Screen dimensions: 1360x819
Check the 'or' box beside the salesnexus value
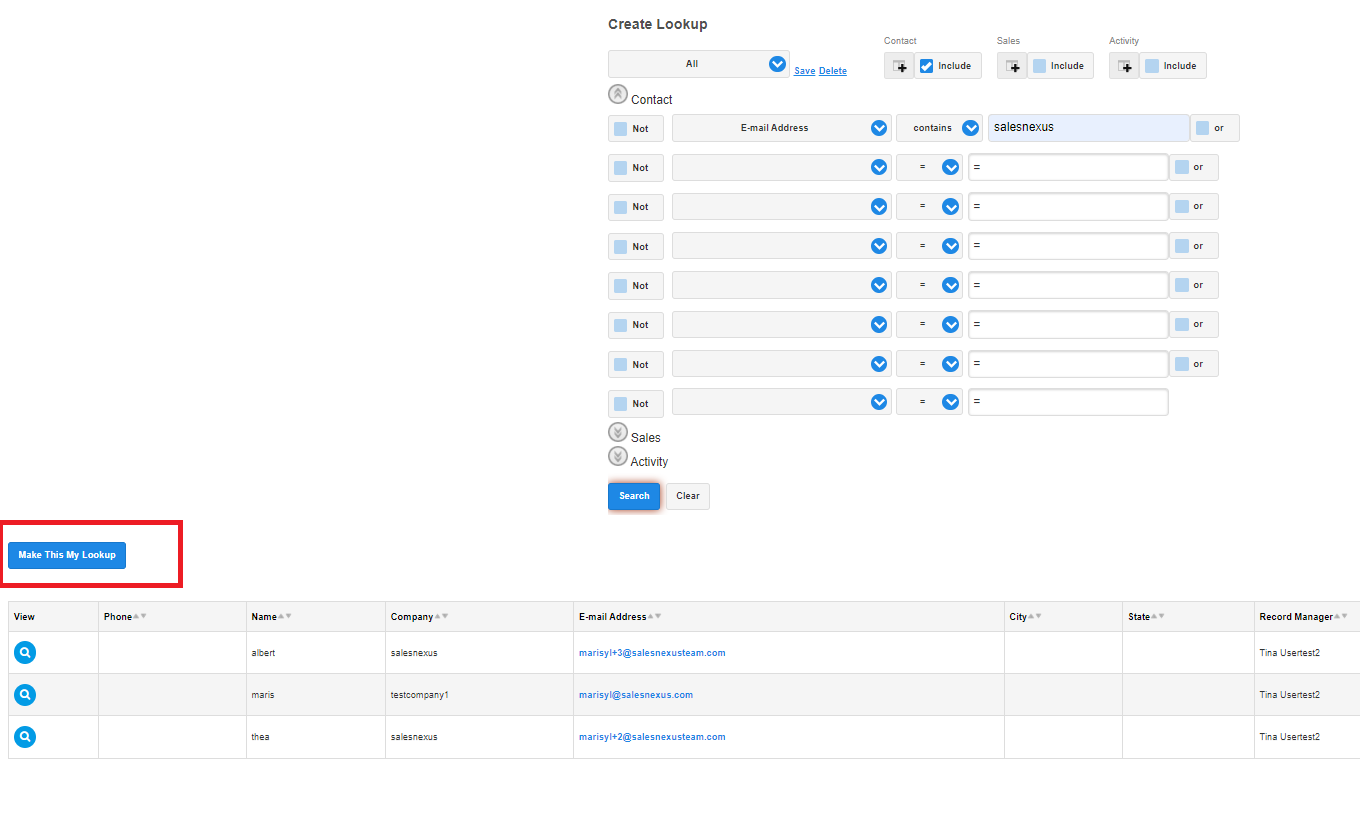point(1202,128)
